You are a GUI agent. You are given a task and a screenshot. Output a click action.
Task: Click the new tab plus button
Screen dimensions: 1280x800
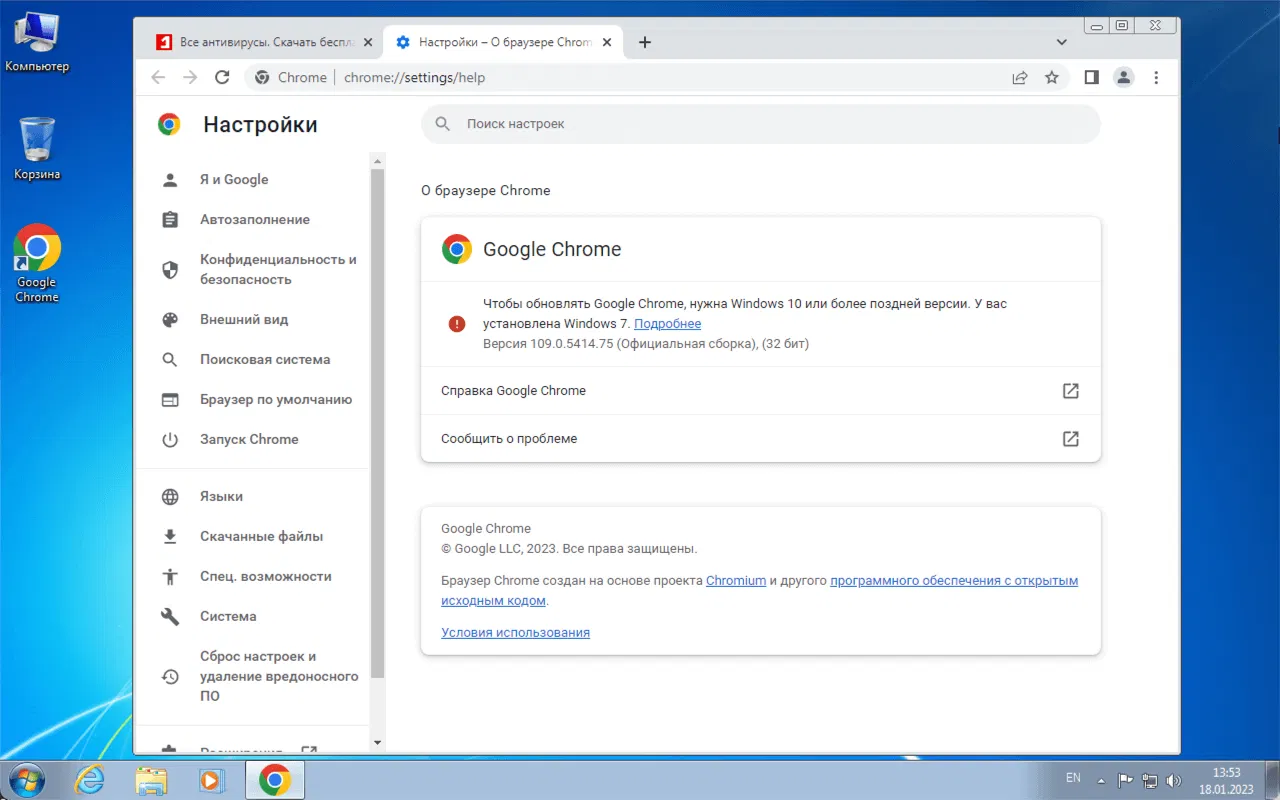point(645,42)
